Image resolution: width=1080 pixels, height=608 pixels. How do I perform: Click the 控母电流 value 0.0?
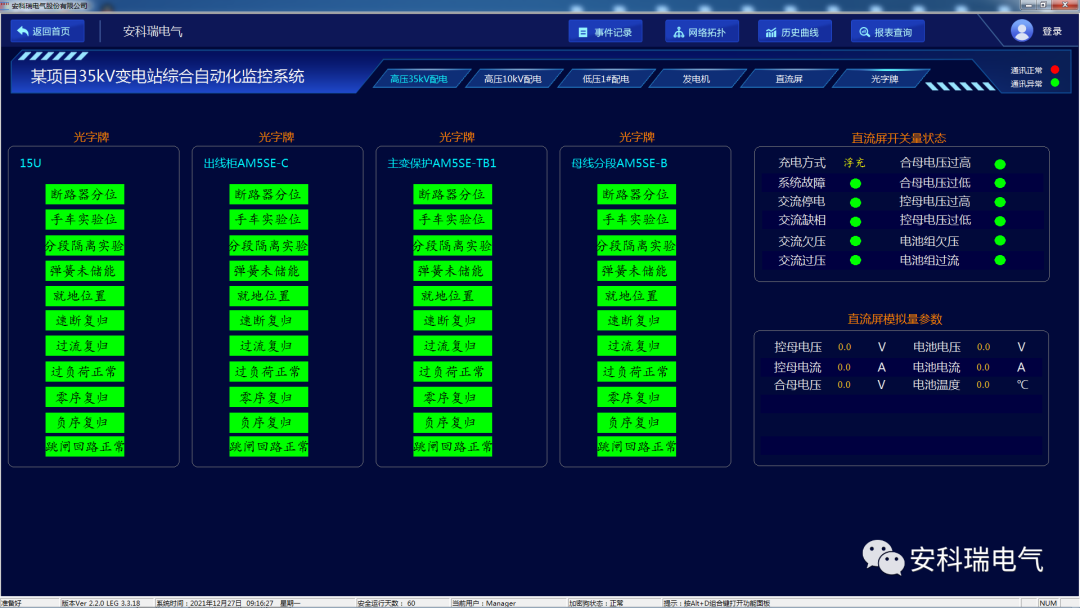coord(844,367)
